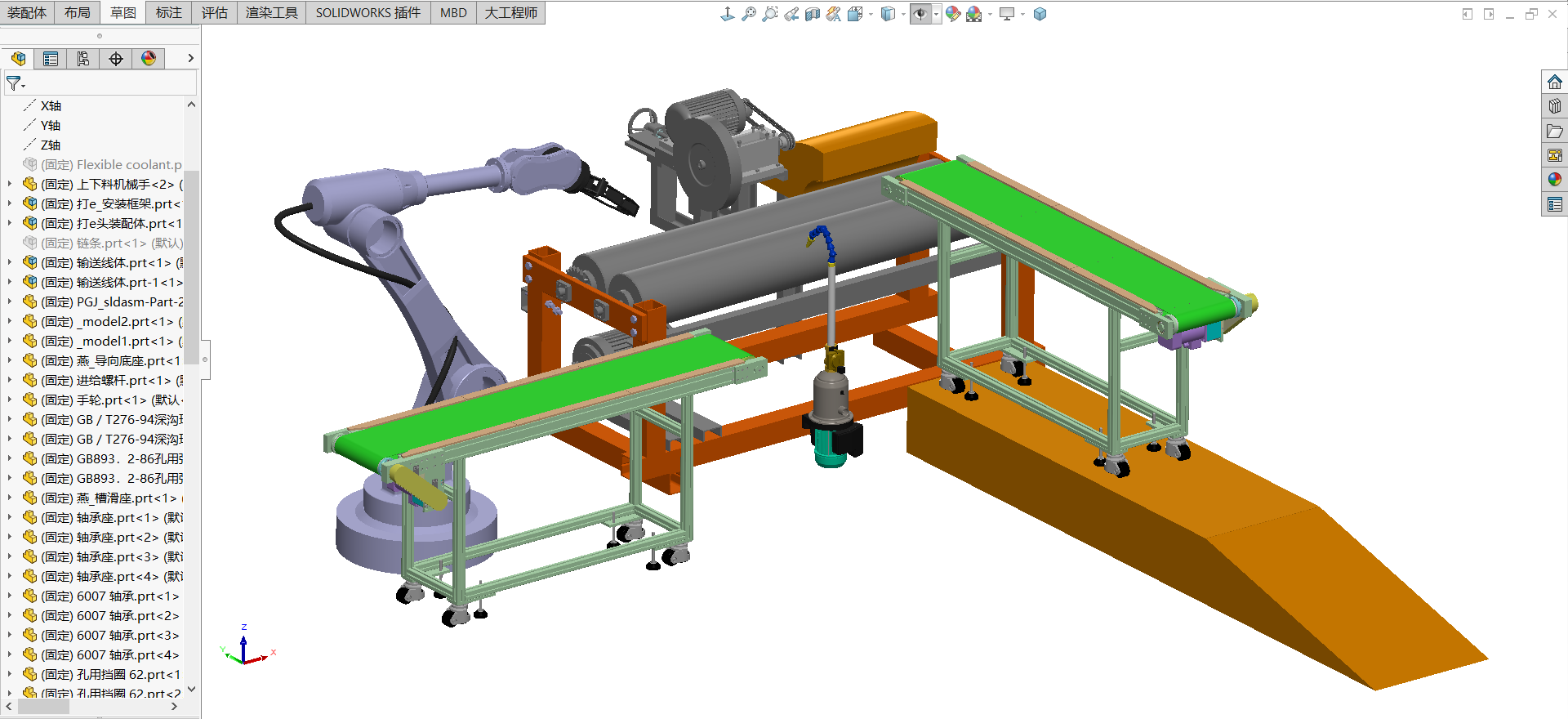Open View Palette icon in task pane
The image size is (1568, 719).
[1554, 155]
